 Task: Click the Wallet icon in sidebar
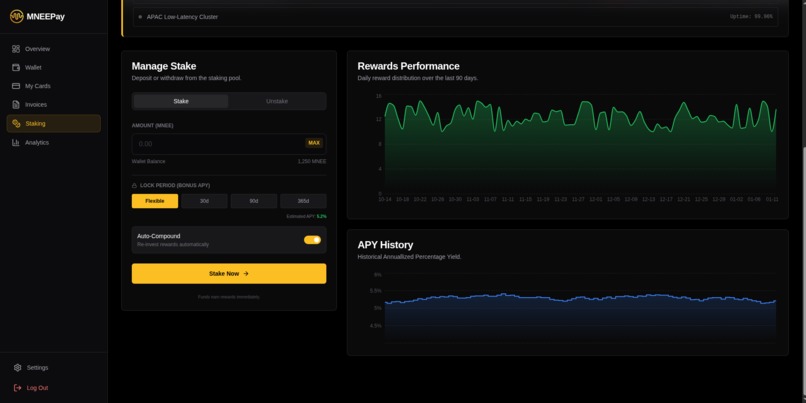tap(16, 67)
